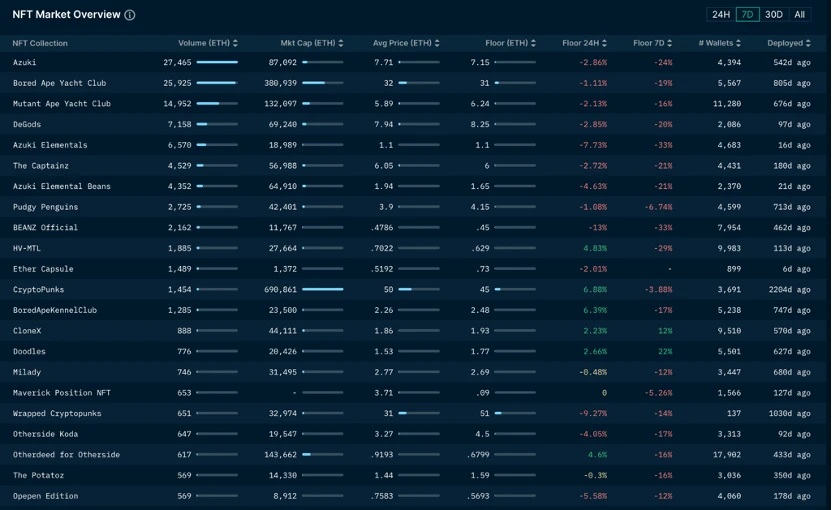Sort by the Volume (ETH) arrows icon
The width and height of the screenshot is (832, 510).
[x=235, y=43]
